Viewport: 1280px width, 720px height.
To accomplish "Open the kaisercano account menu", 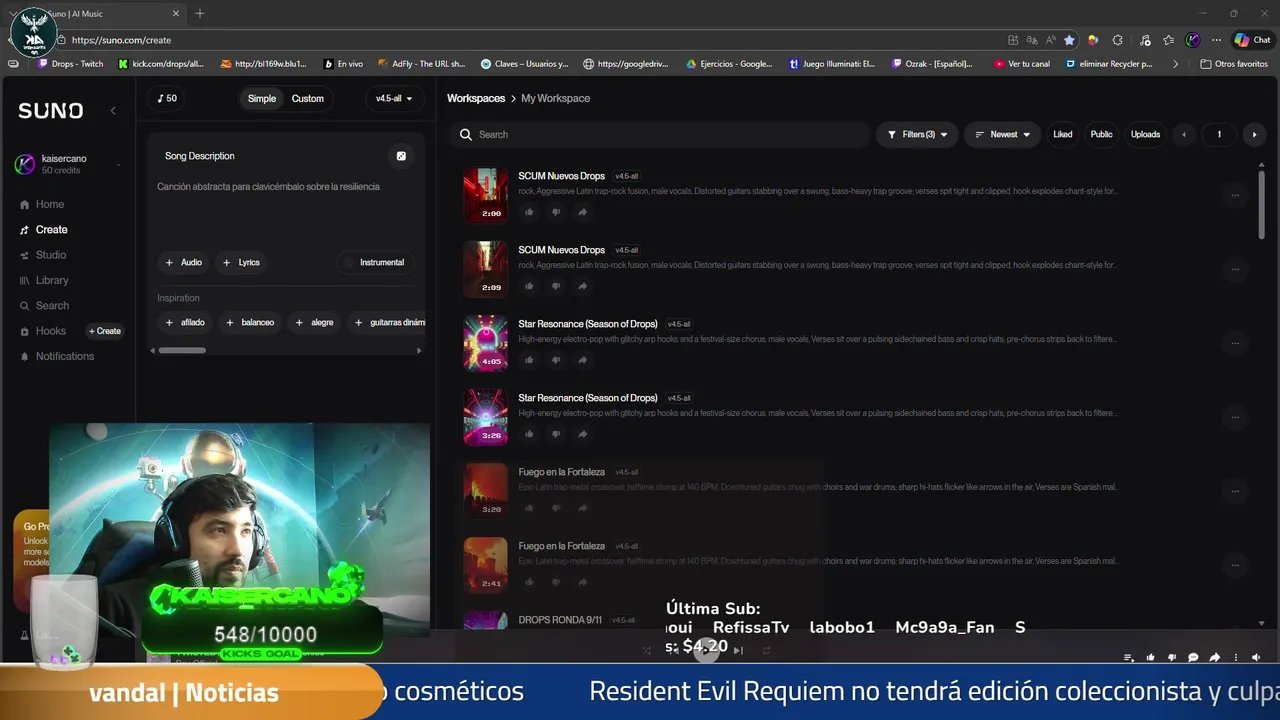I will [x=68, y=164].
